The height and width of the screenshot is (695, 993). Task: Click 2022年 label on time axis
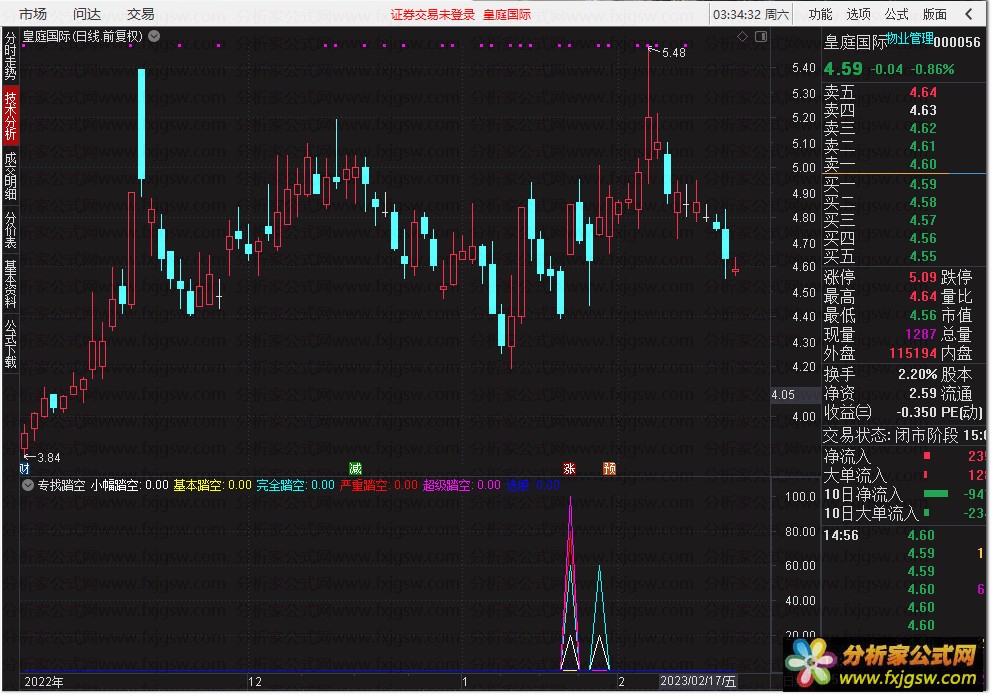click(43, 682)
